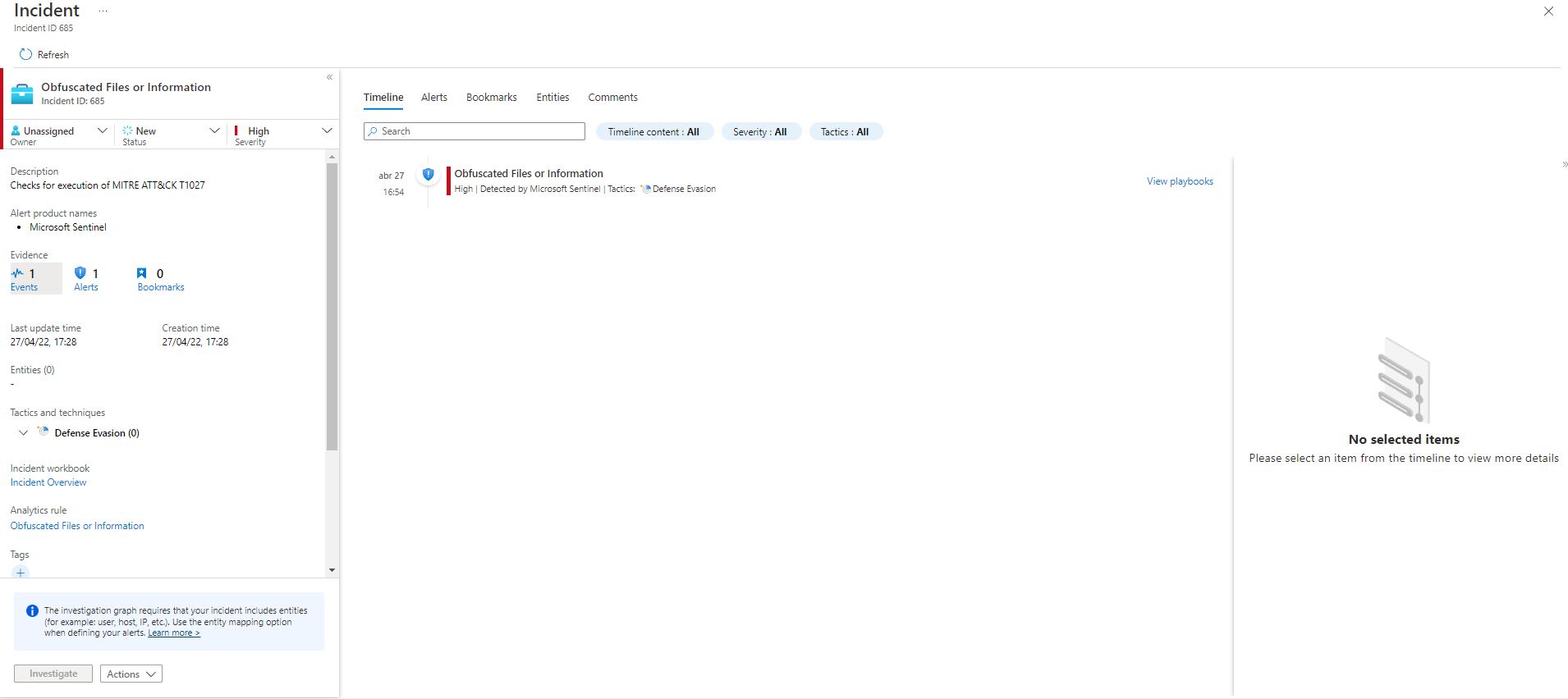Open the Incident Overview workbook link
The width and height of the screenshot is (1568, 699).
coord(48,482)
